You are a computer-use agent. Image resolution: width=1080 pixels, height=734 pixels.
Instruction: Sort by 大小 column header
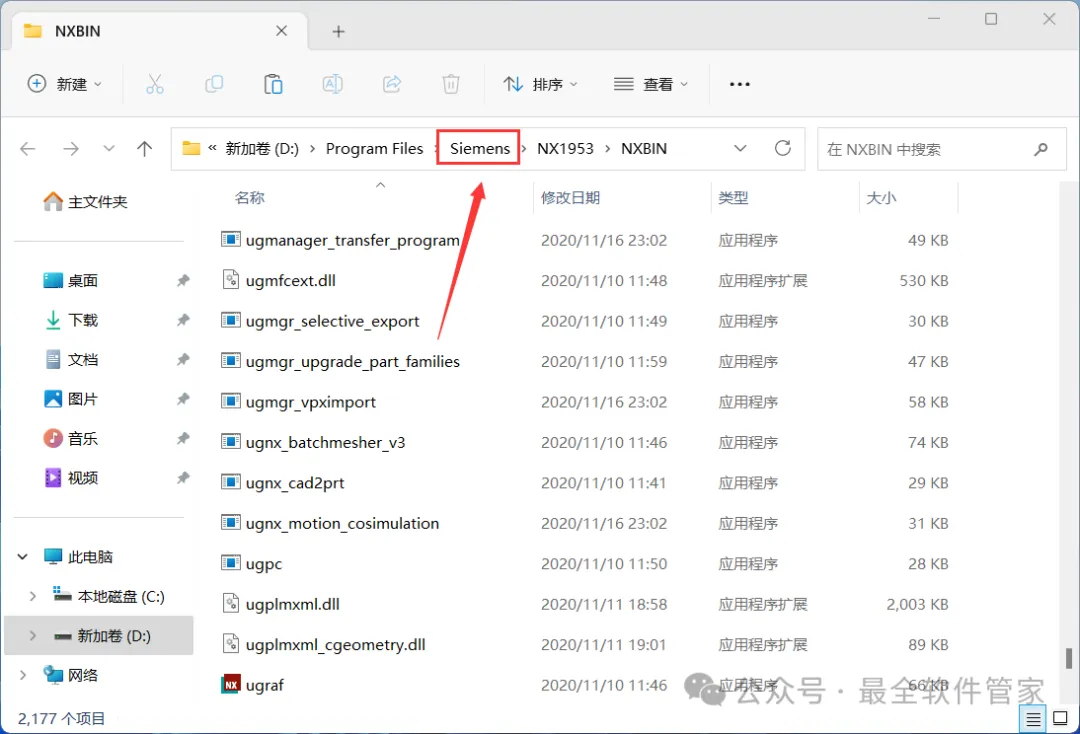click(882, 198)
